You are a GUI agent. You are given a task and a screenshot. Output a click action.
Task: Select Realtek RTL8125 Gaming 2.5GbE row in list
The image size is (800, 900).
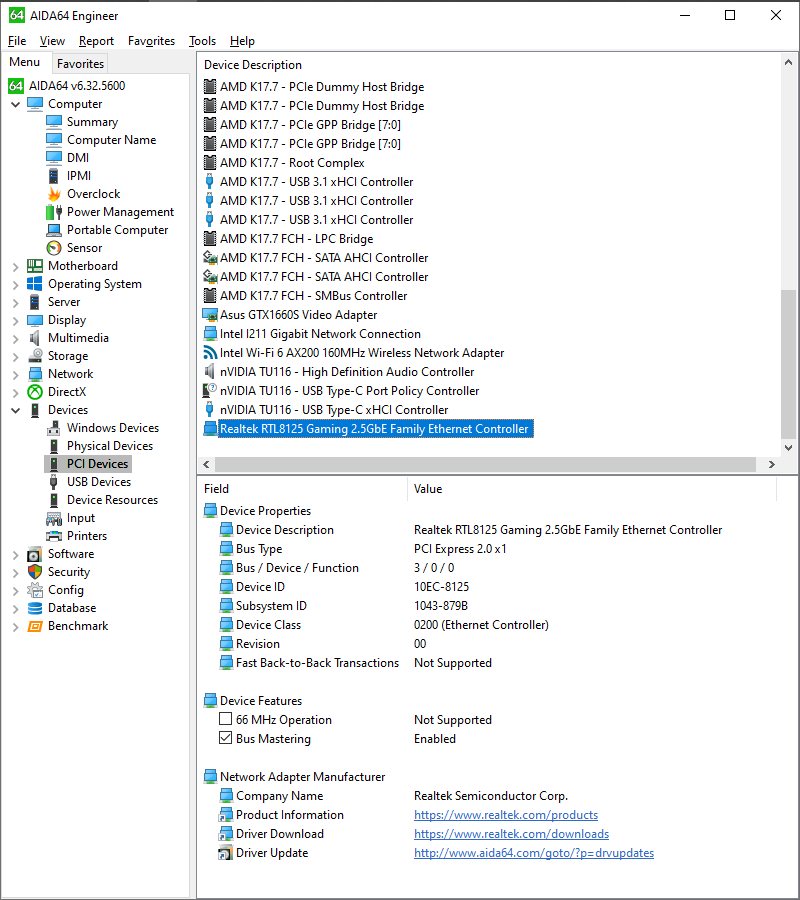pyautogui.click(x=376, y=429)
